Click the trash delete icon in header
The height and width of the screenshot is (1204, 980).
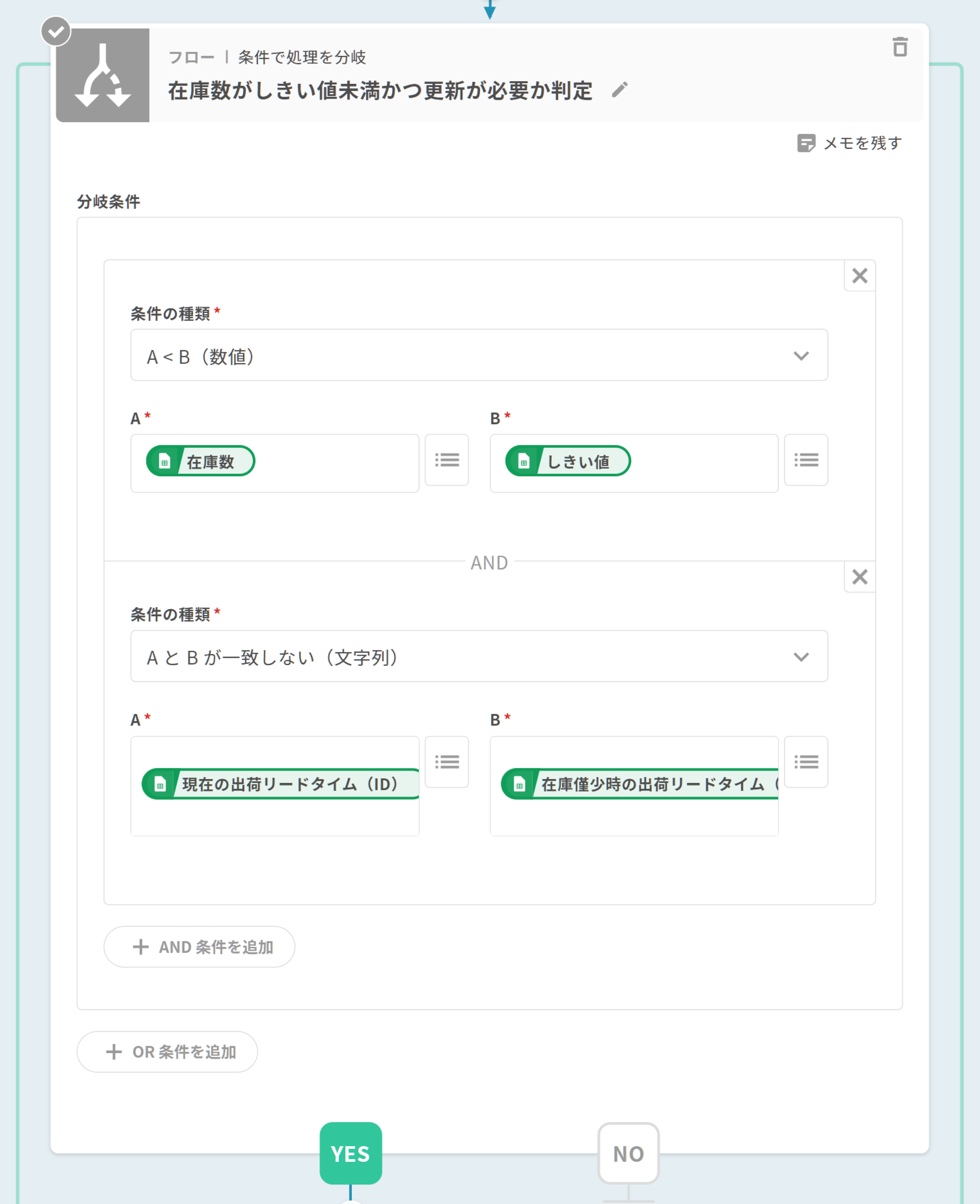click(x=900, y=47)
